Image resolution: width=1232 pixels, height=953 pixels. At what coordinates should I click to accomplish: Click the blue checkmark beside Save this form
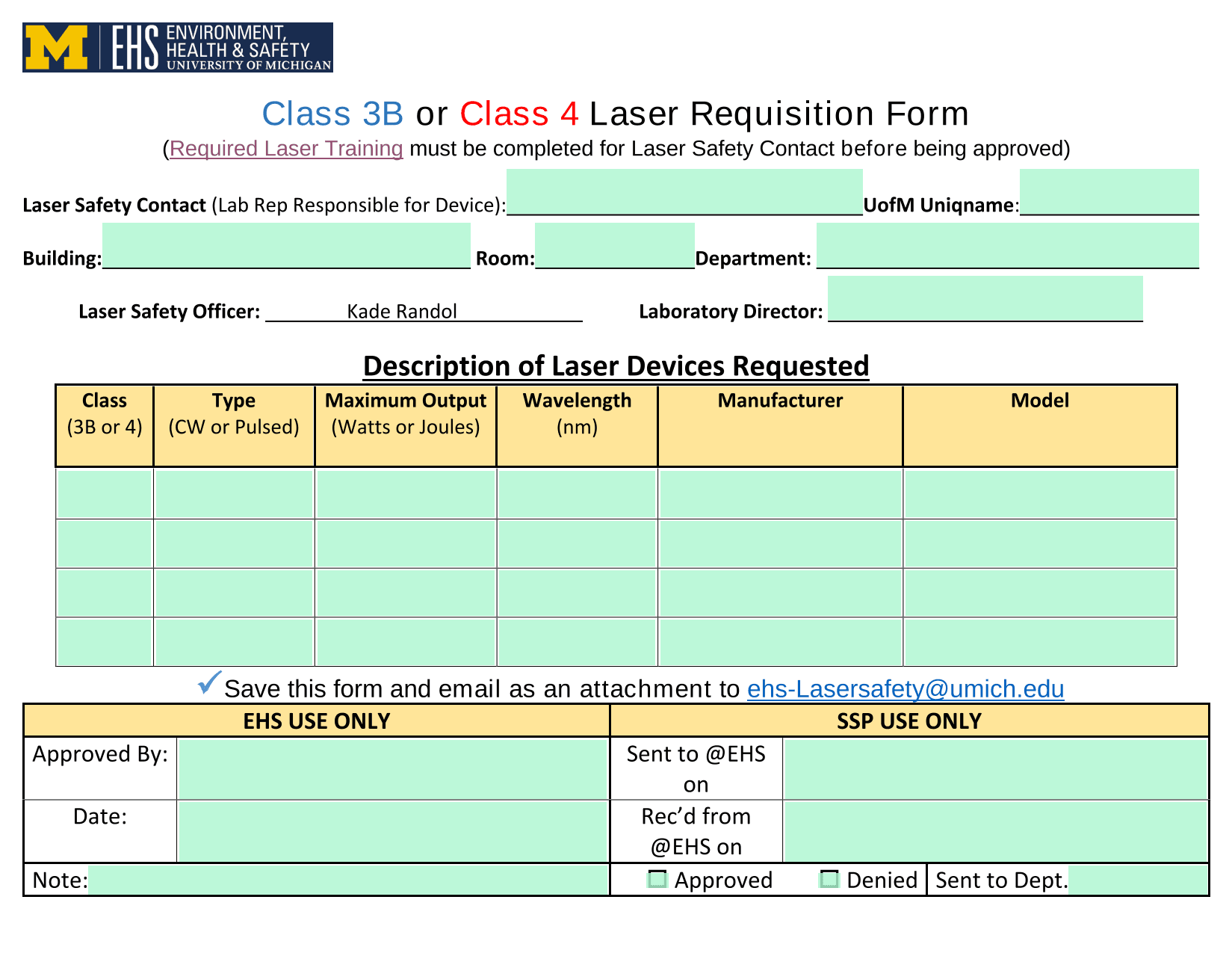point(209,682)
